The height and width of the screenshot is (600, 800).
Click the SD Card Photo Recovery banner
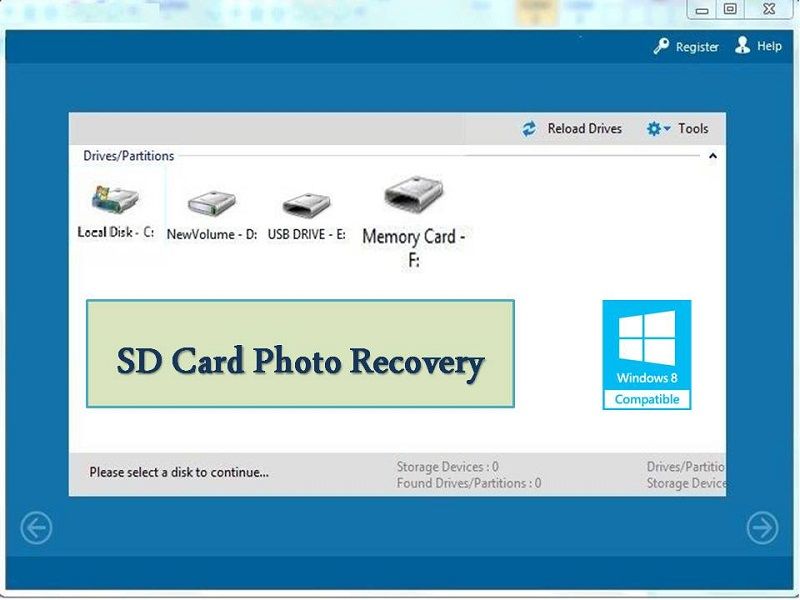301,354
